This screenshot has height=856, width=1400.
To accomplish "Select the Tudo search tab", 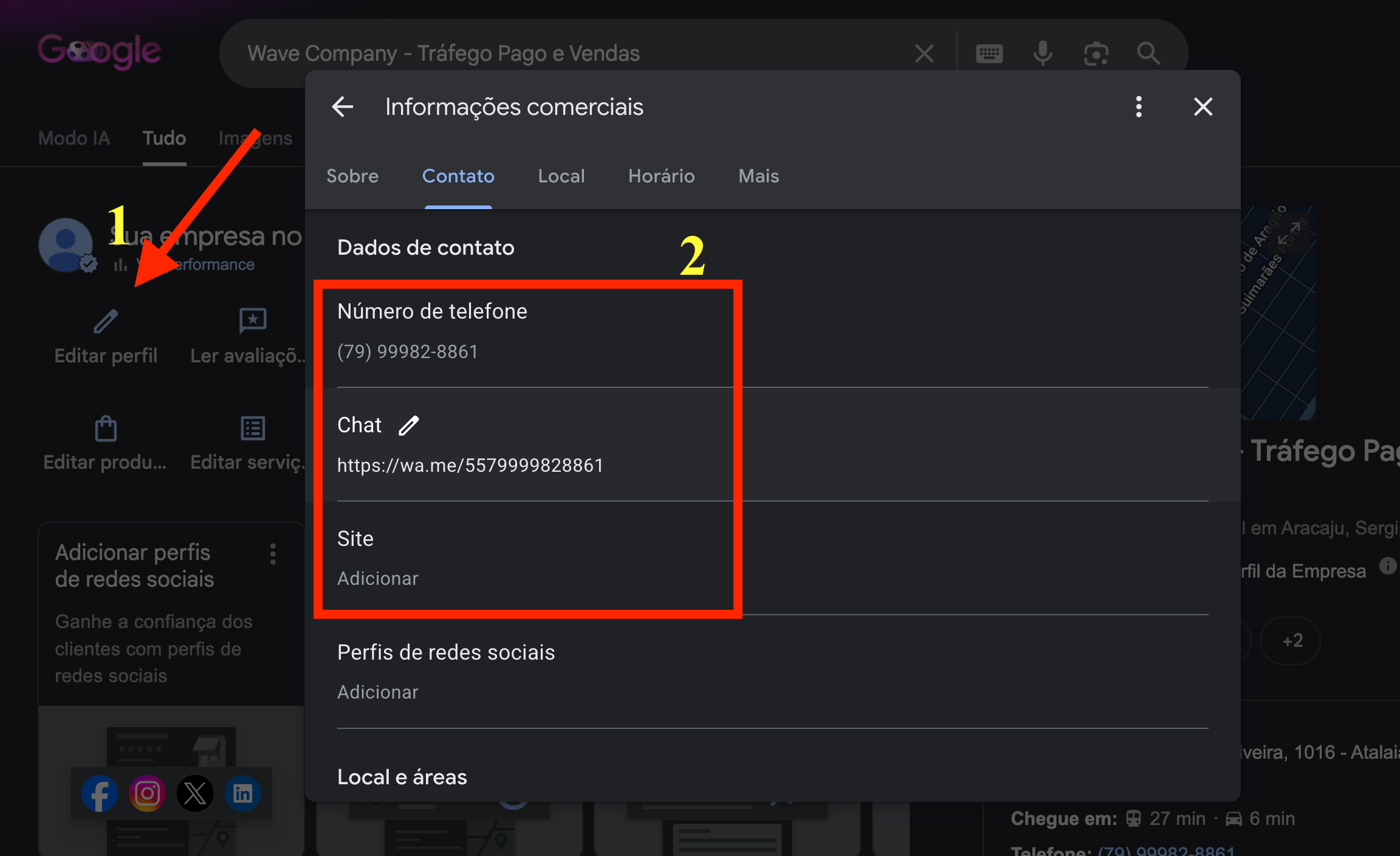I will [x=164, y=138].
